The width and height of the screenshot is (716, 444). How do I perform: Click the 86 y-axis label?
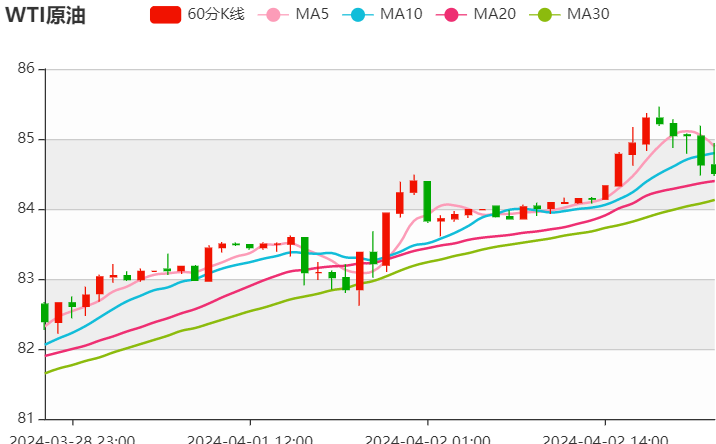(x=26, y=69)
